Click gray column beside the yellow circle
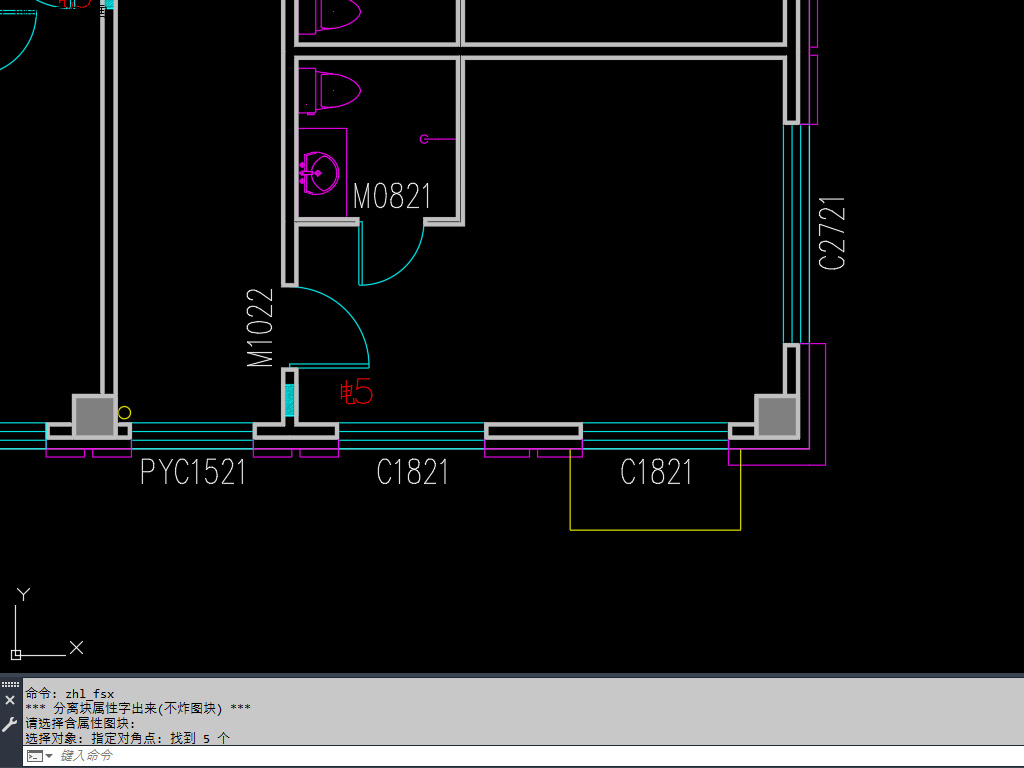The image size is (1024, 768). [95, 415]
